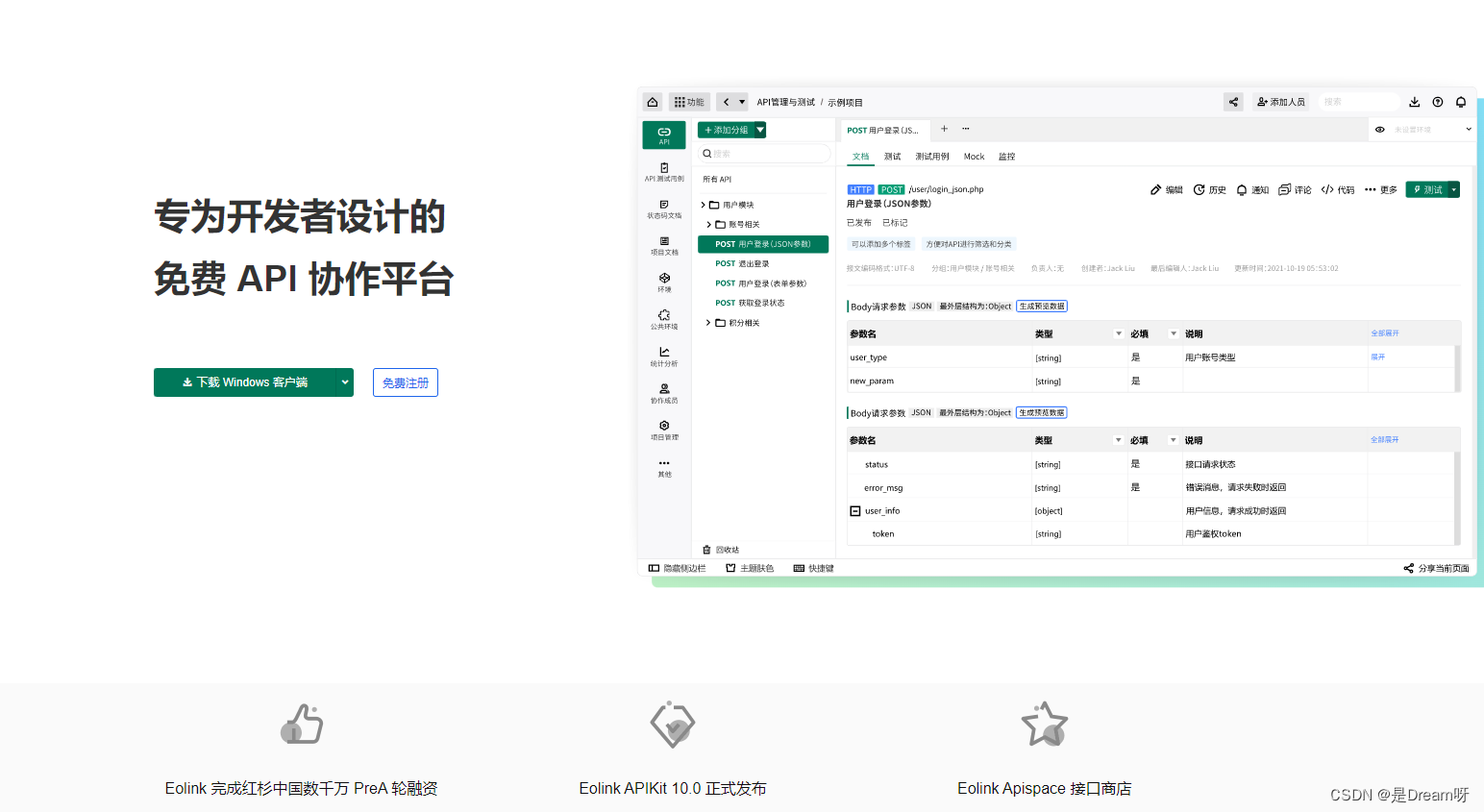This screenshot has height=812, width=1484.
Task: Open the dropdown arrow on the 测试 button
Action: coord(1451,189)
